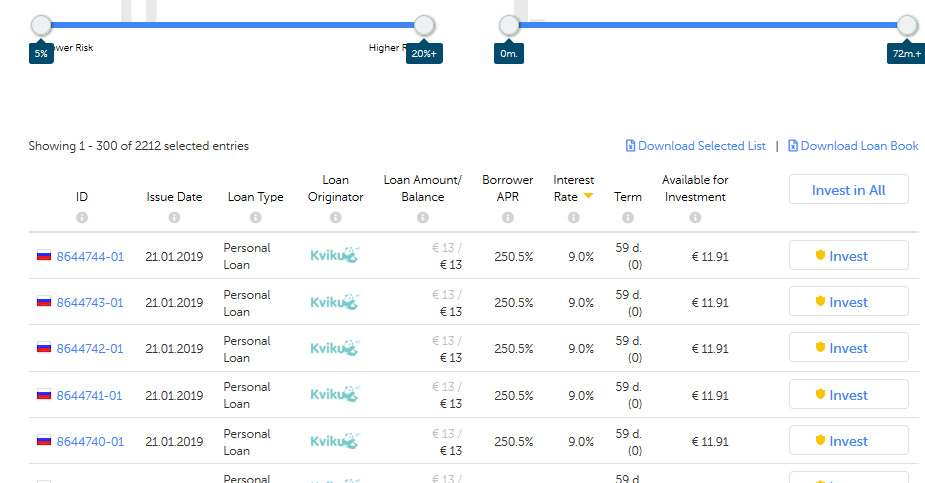
Task: Click Kviku logo in loan 8644744-01 row
Action: coord(334,256)
